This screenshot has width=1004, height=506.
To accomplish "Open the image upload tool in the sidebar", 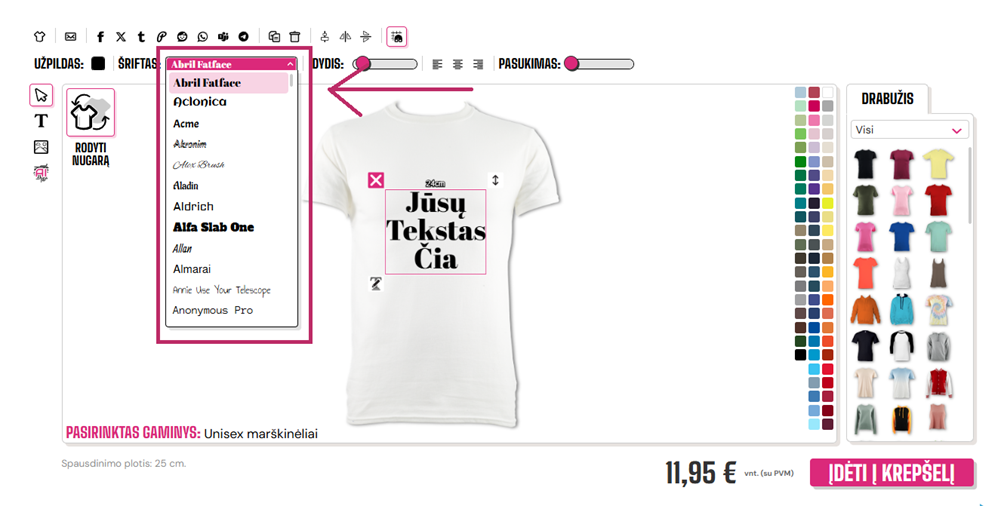I will tap(41, 147).
